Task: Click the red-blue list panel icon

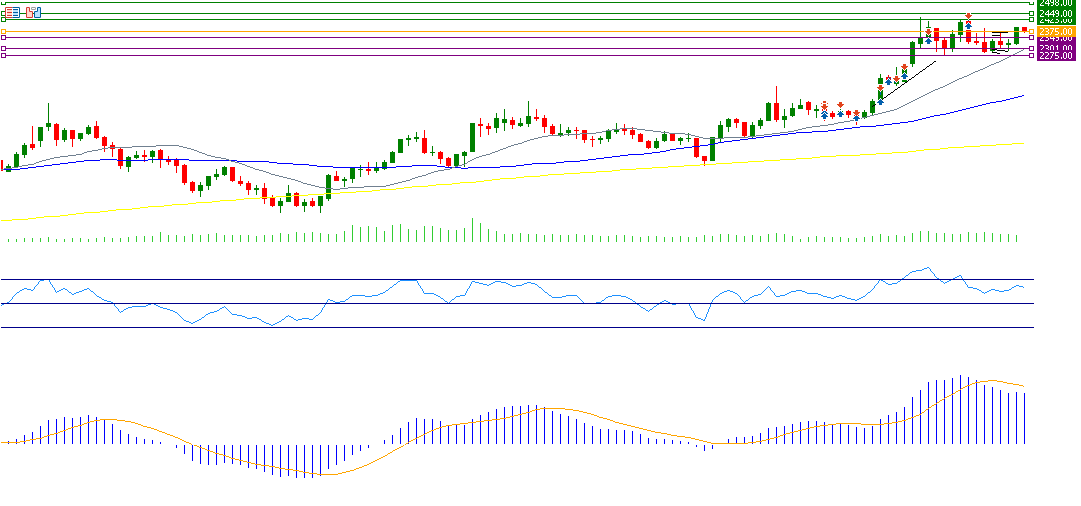Action: click(13, 12)
